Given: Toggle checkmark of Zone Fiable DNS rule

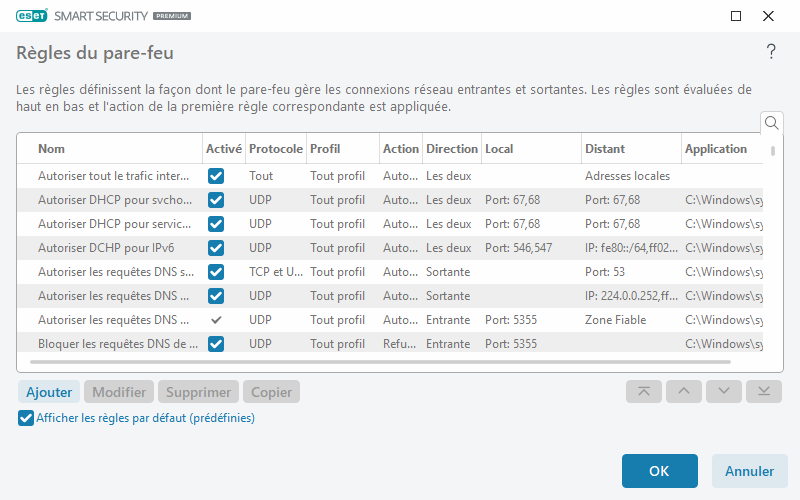Looking at the screenshot, I should (x=216, y=320).
